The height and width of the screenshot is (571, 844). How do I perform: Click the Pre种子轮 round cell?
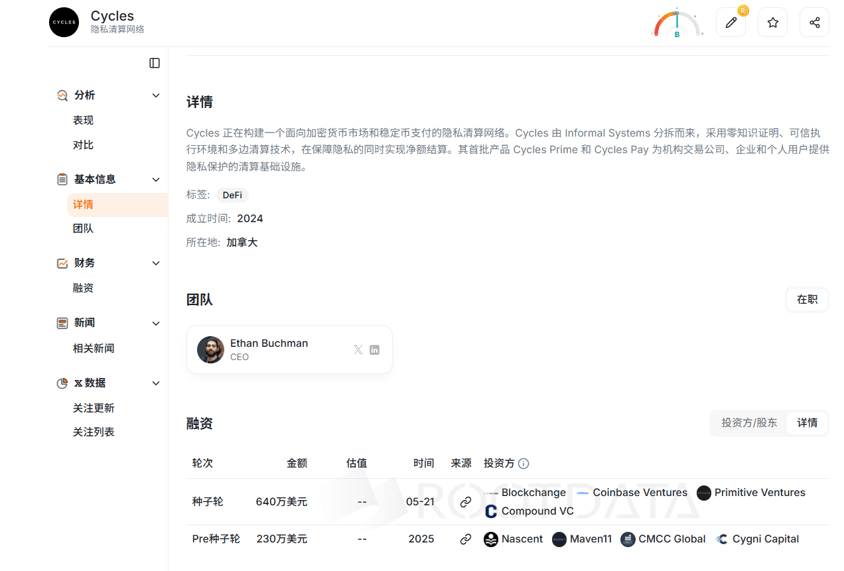click(x=216, y=539)
